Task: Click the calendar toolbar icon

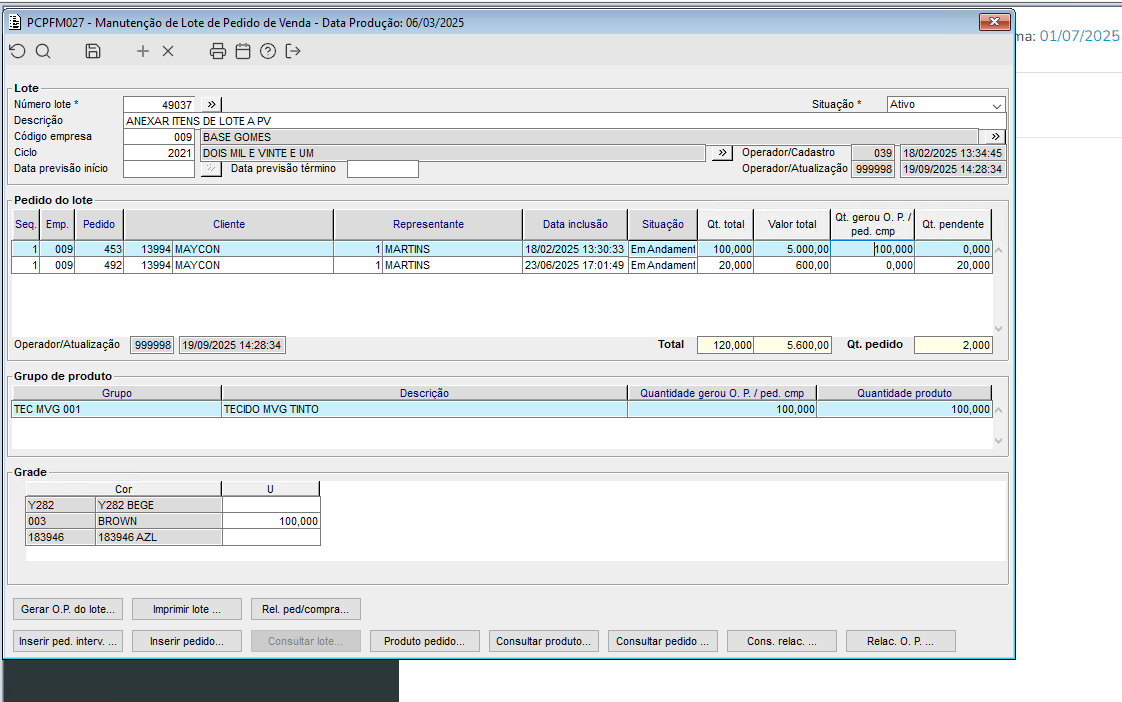Action: click(243, 51)
